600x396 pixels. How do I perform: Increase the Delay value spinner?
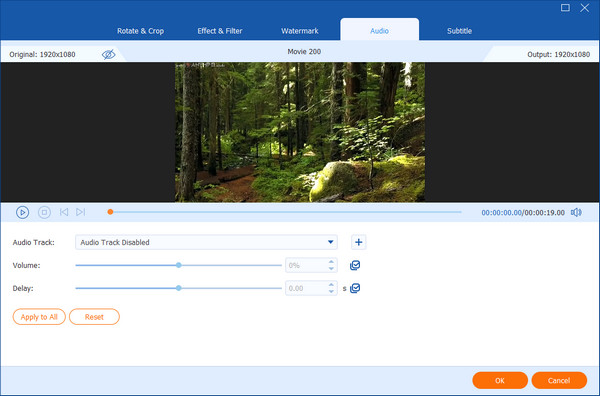(331, 285)
